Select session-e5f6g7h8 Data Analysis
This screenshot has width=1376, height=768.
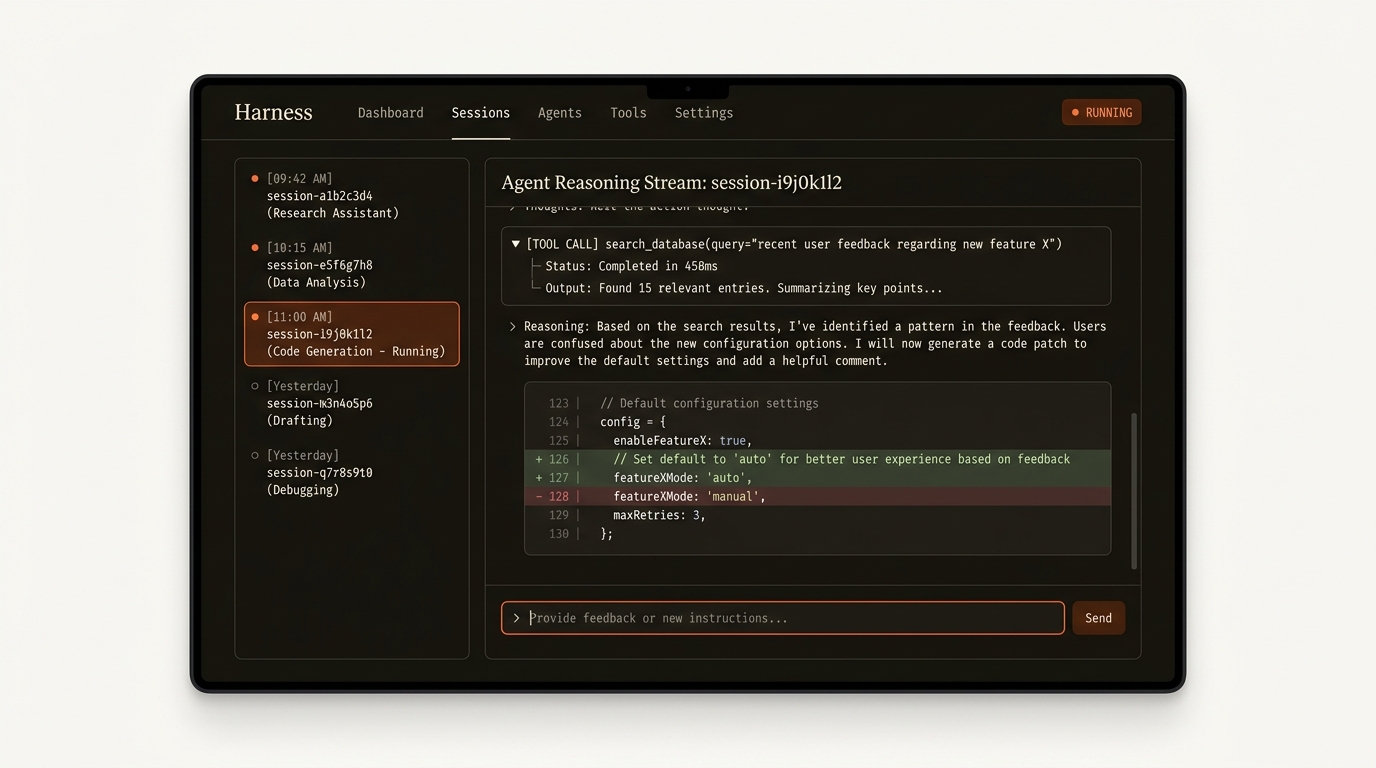tap(352, 265)
